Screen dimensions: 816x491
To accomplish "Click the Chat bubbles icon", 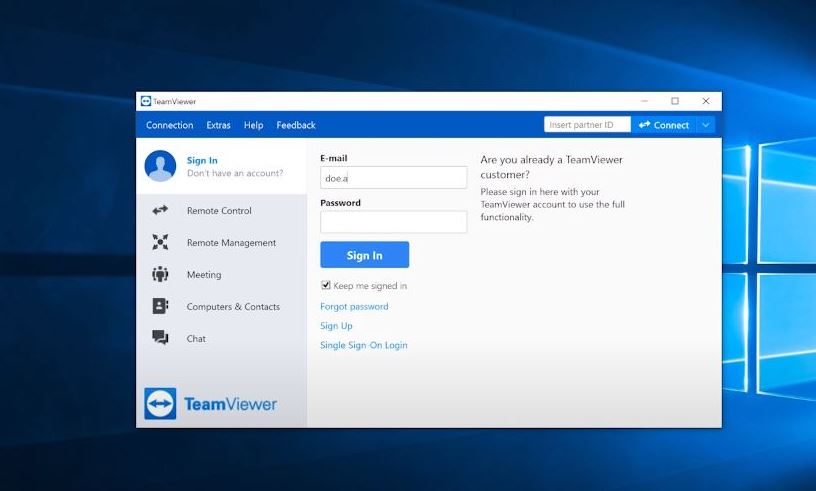I will click(160, 337).
